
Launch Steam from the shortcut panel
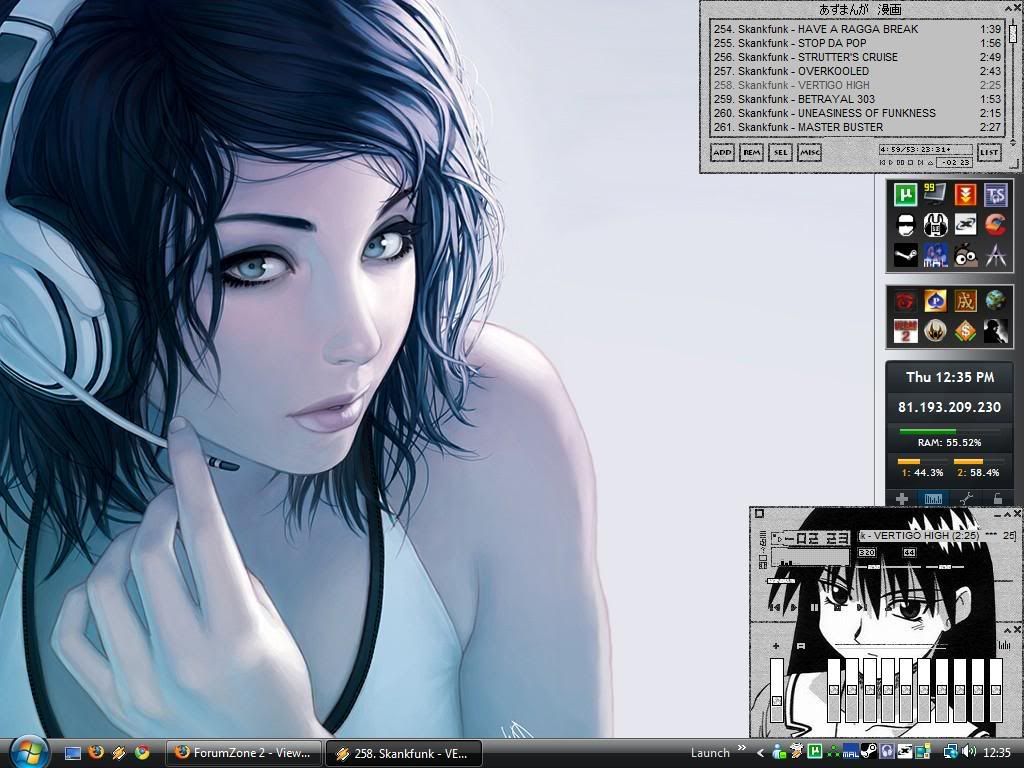pyautogui.click(x=905, y=255)
